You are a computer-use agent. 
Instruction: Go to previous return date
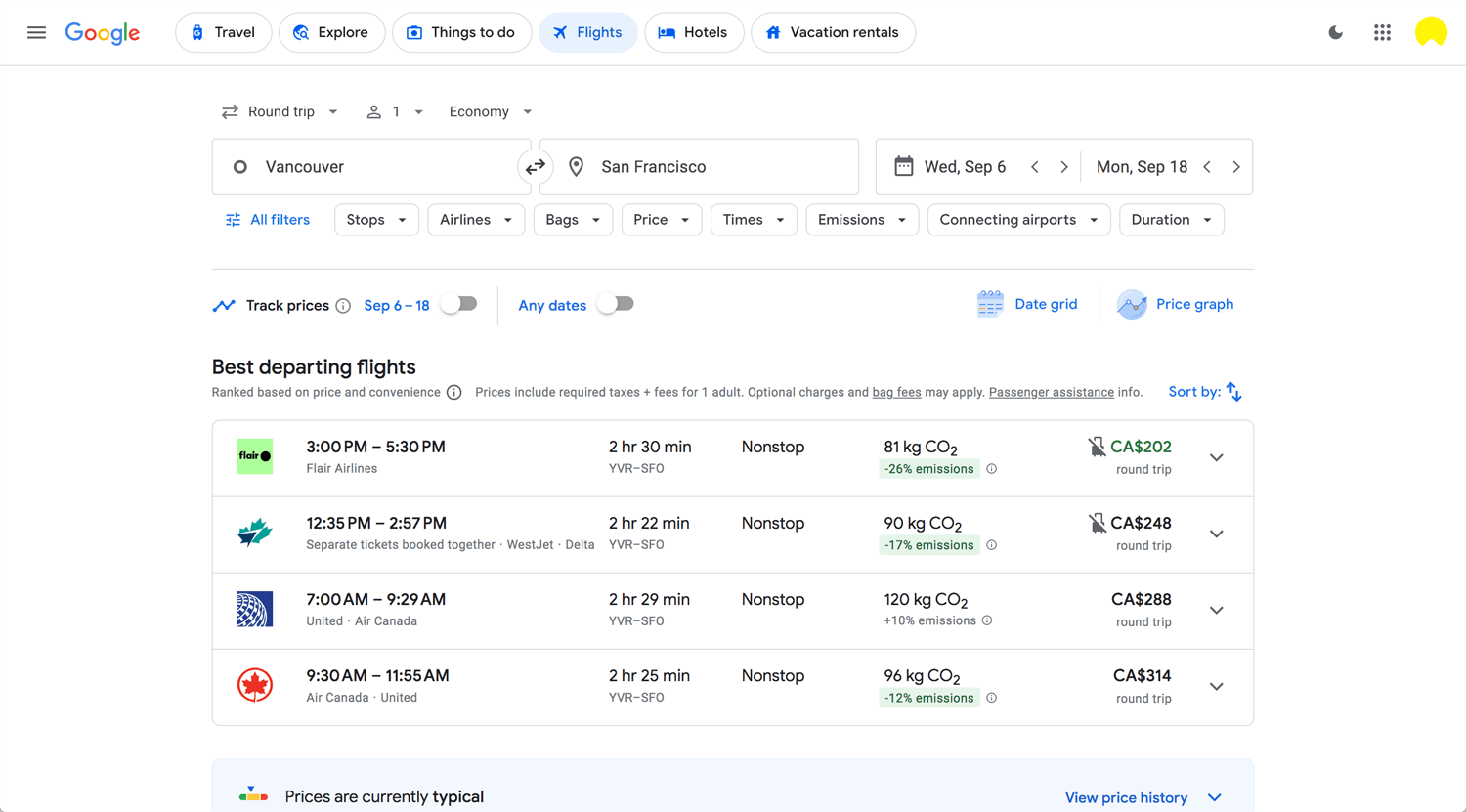pos(1207,167)
